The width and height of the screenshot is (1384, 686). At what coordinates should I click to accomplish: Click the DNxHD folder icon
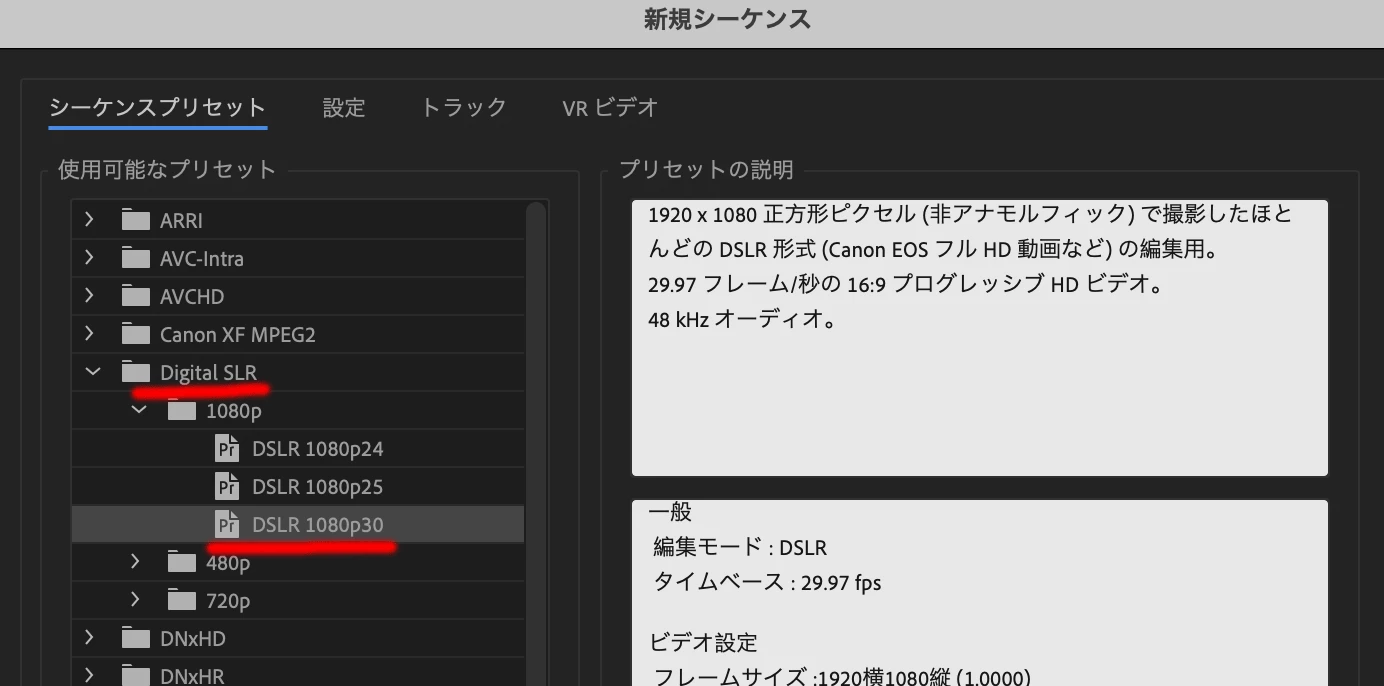tap(135, 638)
